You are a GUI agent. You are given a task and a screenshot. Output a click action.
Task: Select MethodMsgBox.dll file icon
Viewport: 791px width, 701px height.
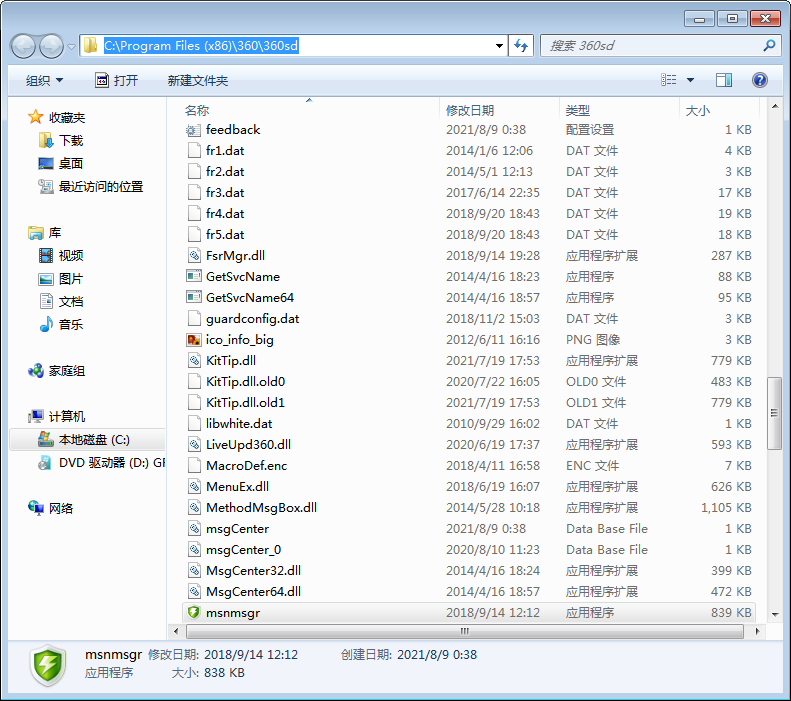[x=194, y=508]
